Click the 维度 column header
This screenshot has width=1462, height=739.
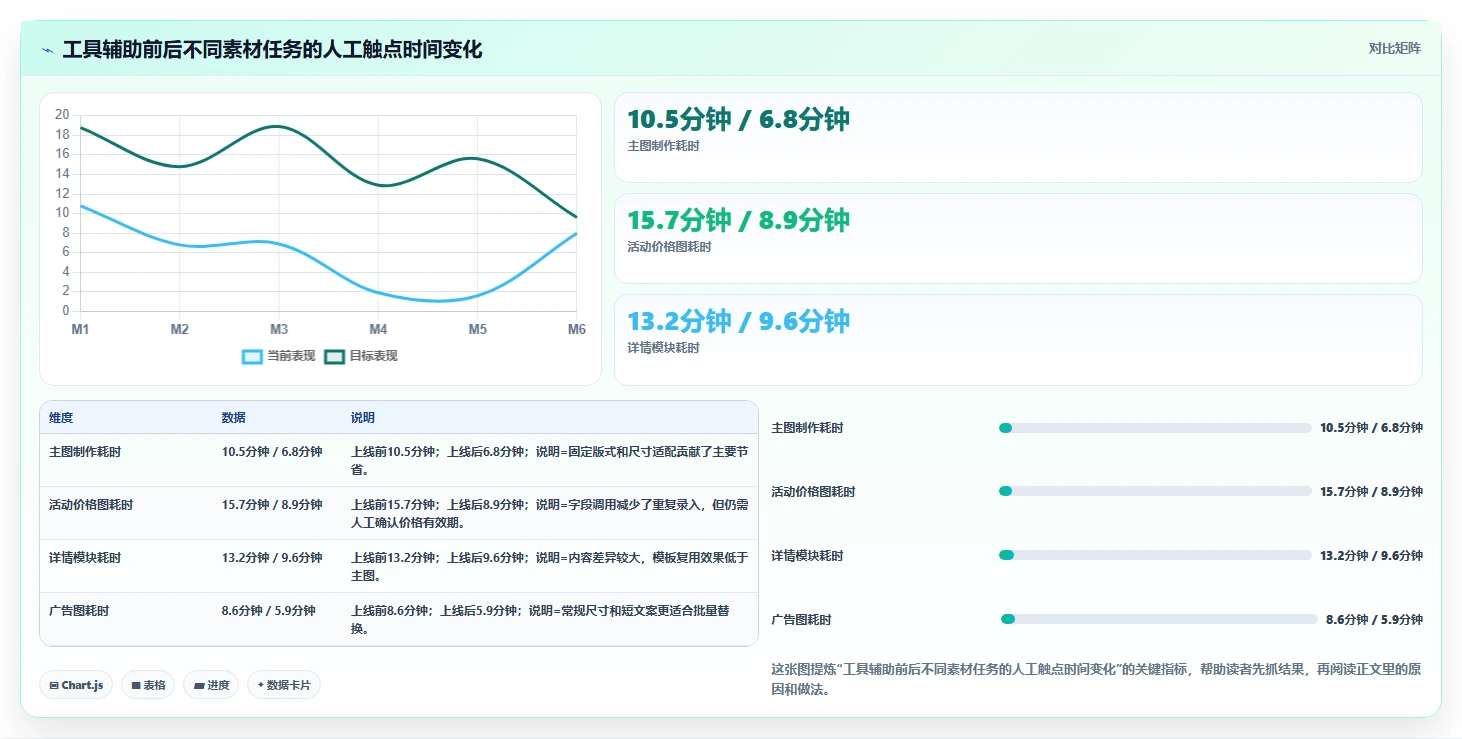[x=61, y=418]
